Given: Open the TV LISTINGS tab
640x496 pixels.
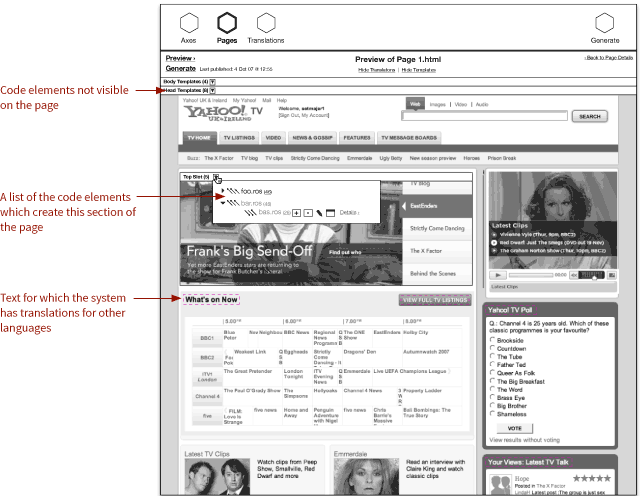Looking at the screenshot, I should point(239,138).
